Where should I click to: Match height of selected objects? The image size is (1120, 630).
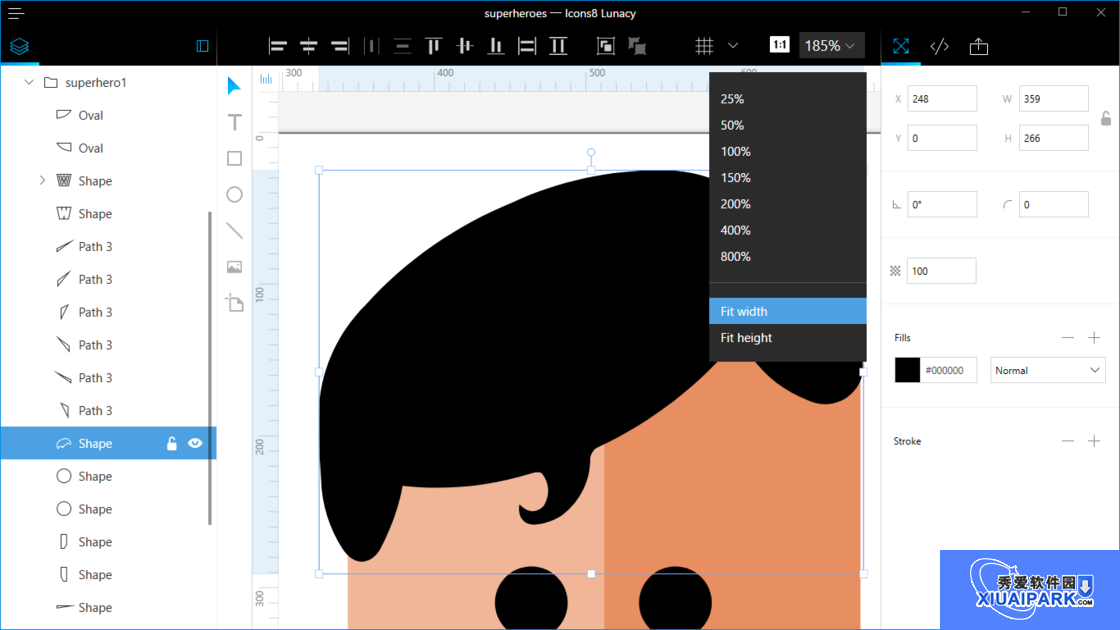click(x=558, y=46)
